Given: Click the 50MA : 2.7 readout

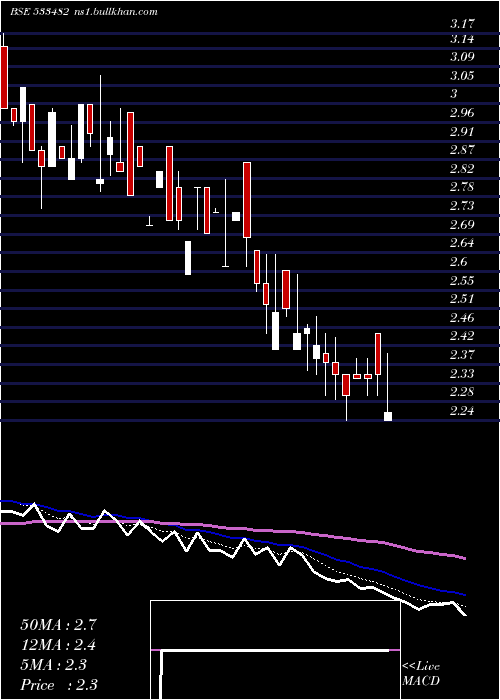Looking at the screenshot, I should point(58,625).
